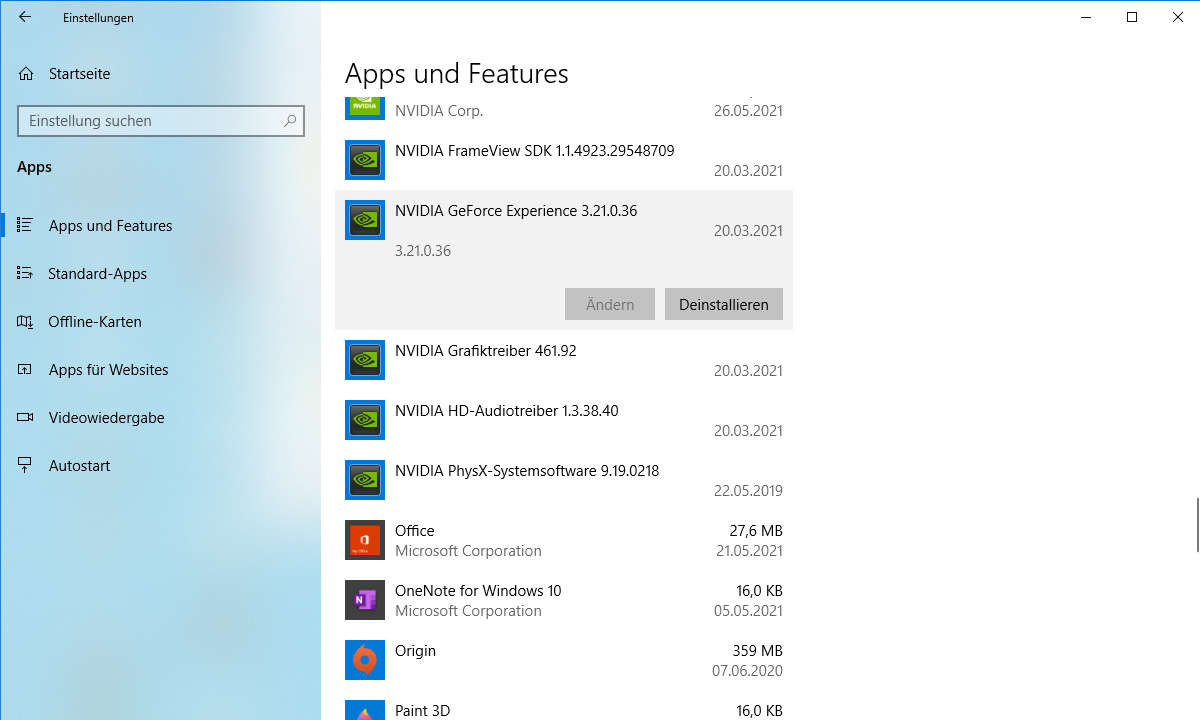Click the NVIDIA Corp. publisher text
The image size is (1200, 720).
(x=439, y=111)
